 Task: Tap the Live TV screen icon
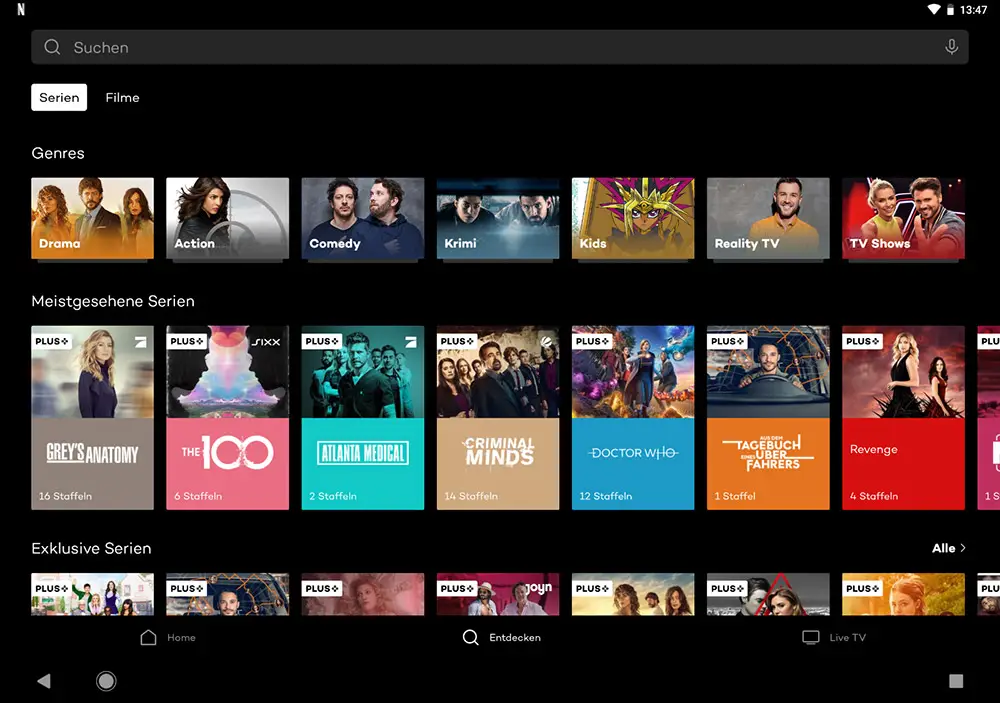coord(811,637)
